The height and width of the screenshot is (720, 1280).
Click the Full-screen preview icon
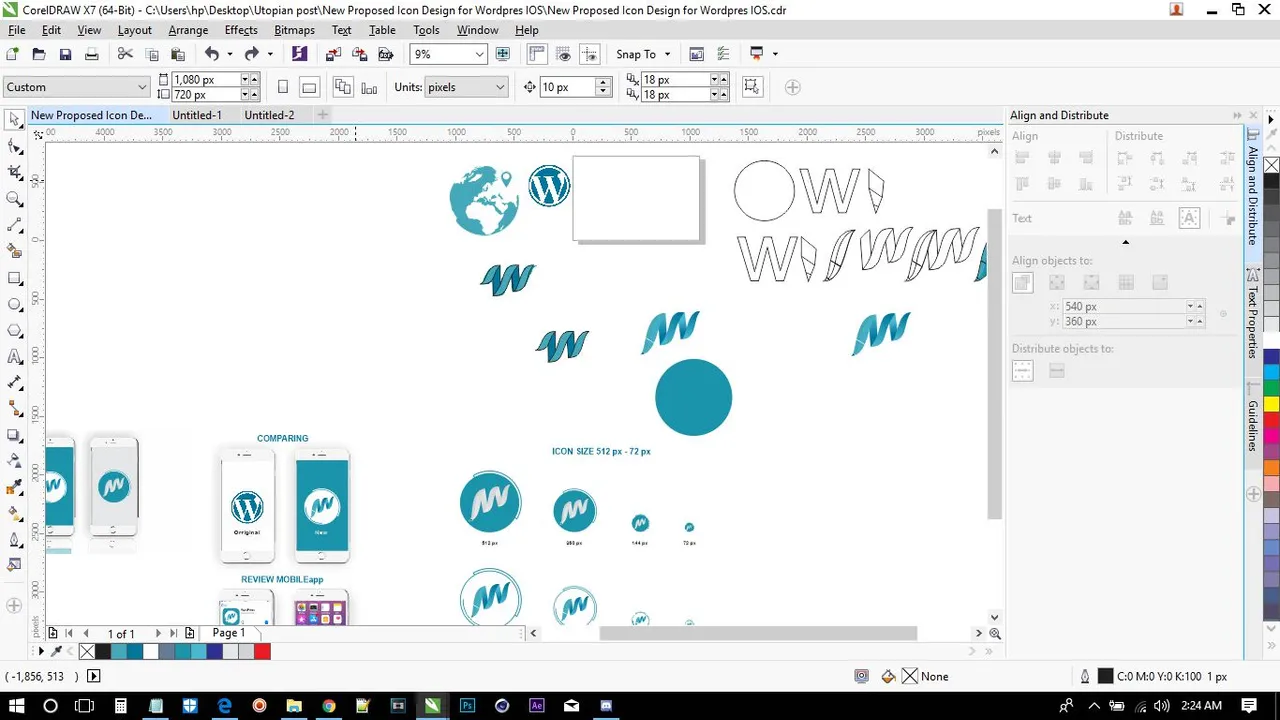click(x=503, y=54)
